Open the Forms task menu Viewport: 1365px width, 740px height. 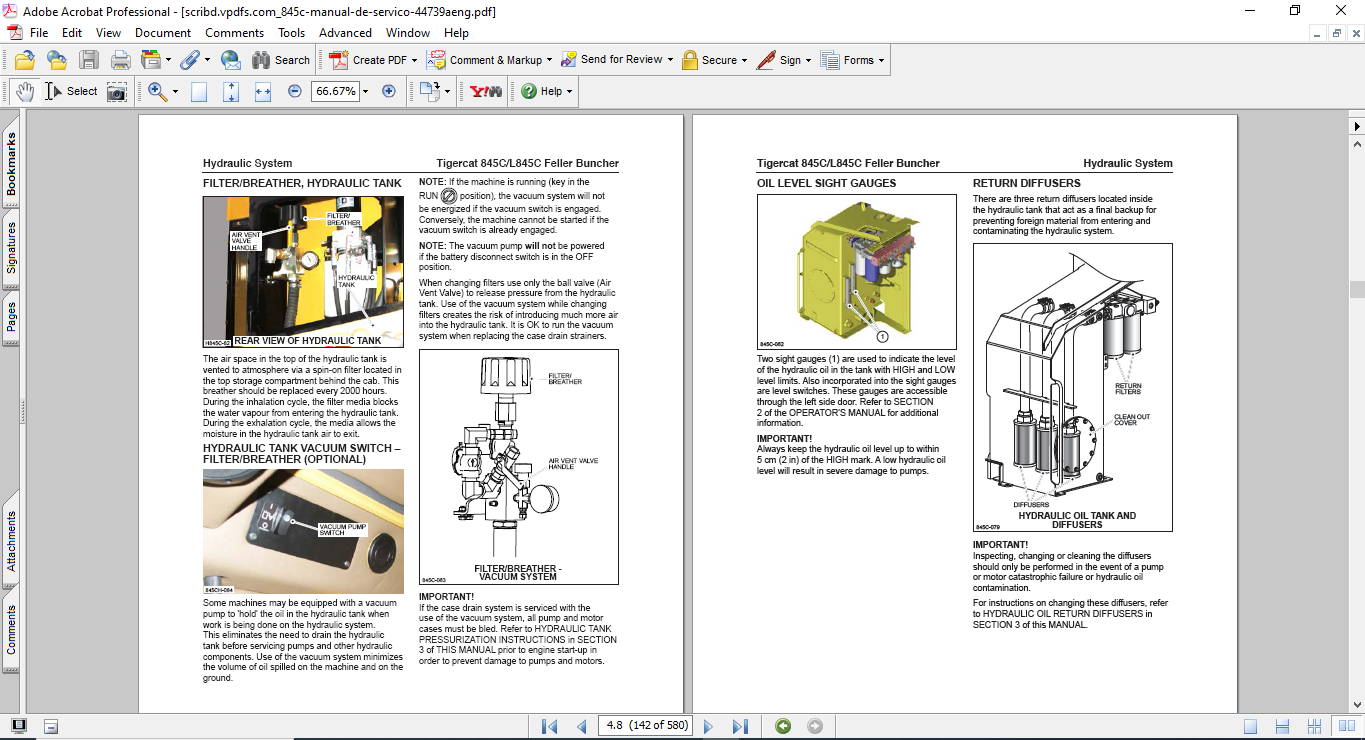[x=854, y=60]
